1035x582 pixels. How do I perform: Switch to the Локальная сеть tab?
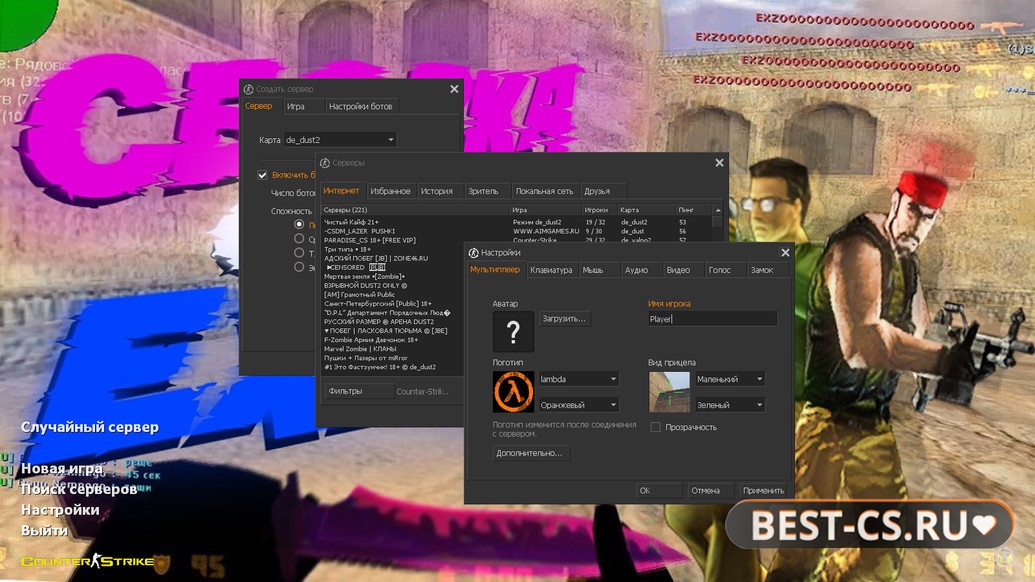(544, 191)
